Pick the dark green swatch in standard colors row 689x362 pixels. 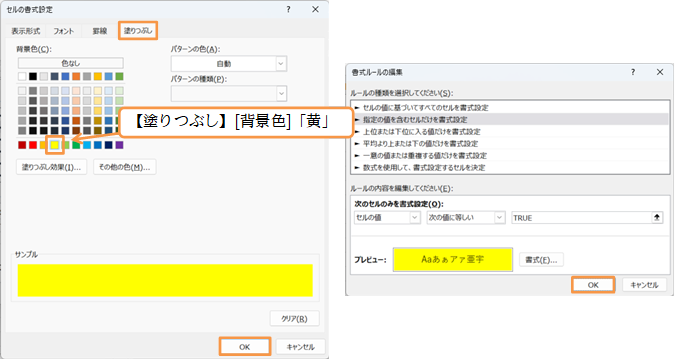[x=76, y=145]
